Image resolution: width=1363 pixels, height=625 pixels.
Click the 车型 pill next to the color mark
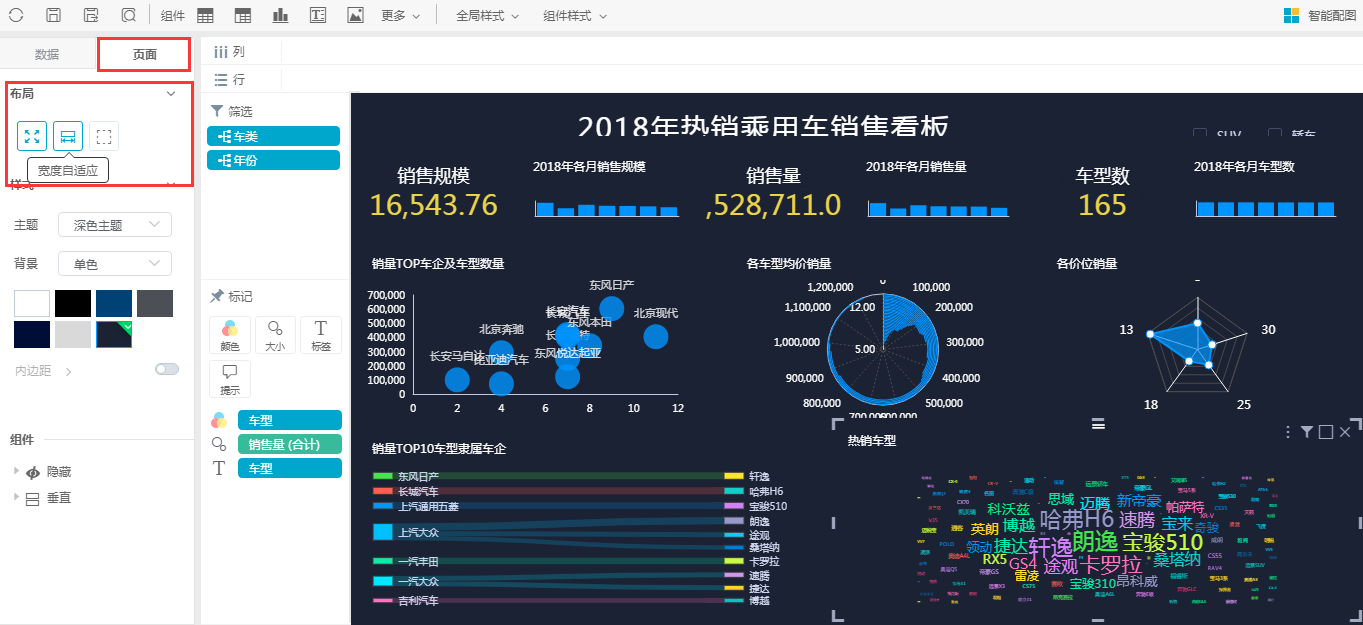290,420
